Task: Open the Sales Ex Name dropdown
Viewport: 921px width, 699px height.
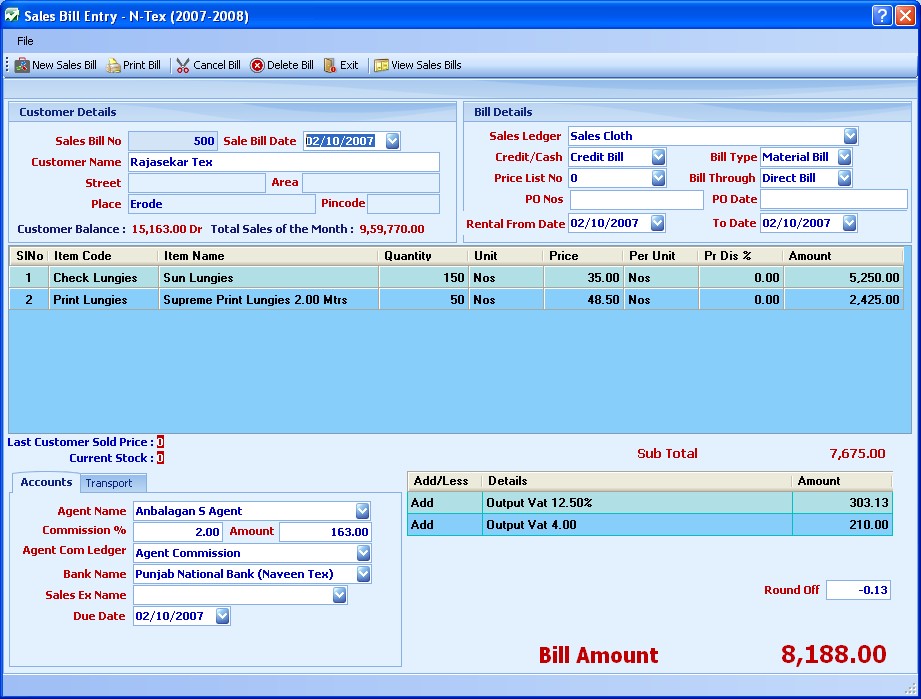Action: pos(340,596)
